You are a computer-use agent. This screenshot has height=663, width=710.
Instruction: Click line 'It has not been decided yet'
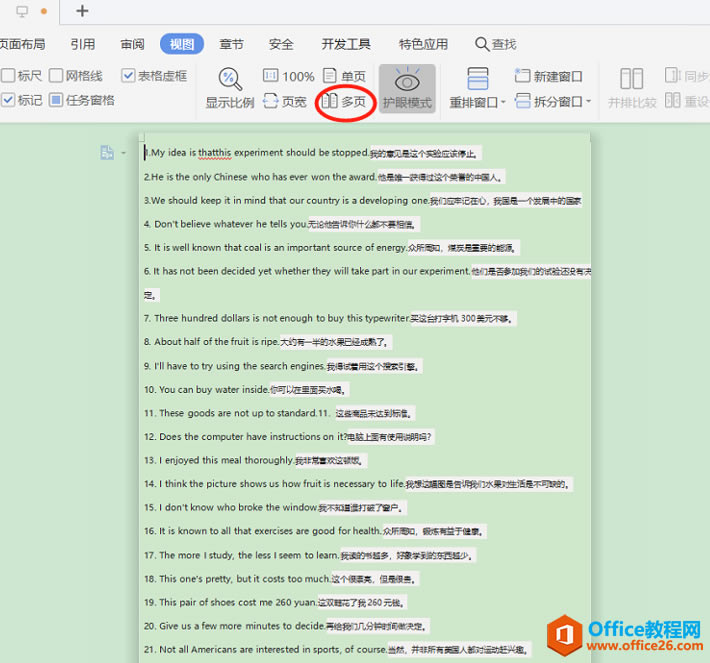coord(368,271)
